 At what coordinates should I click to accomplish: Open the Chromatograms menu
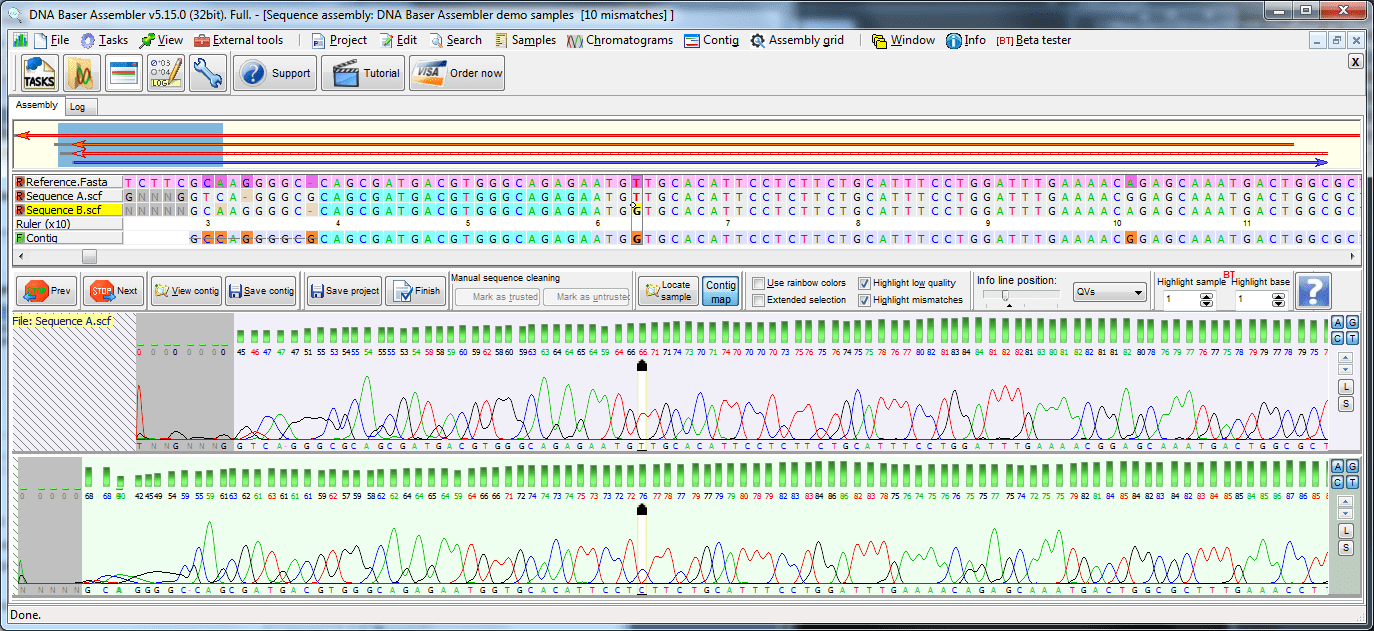coord(621,40)
